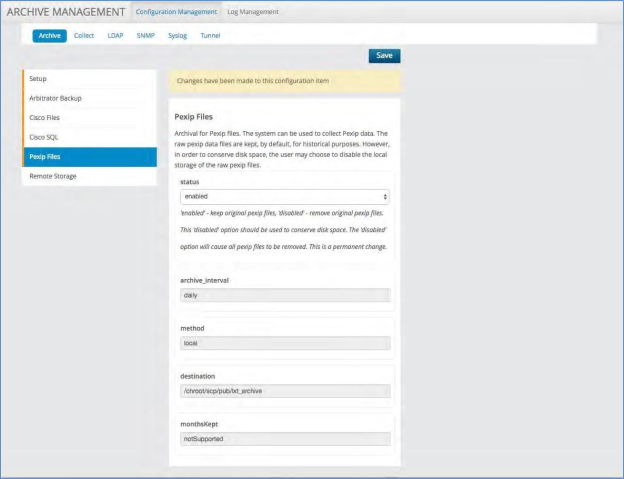Viewport: 624px width, 479px height.
Task: Click the destination path input field
Action: pos(284,391)
